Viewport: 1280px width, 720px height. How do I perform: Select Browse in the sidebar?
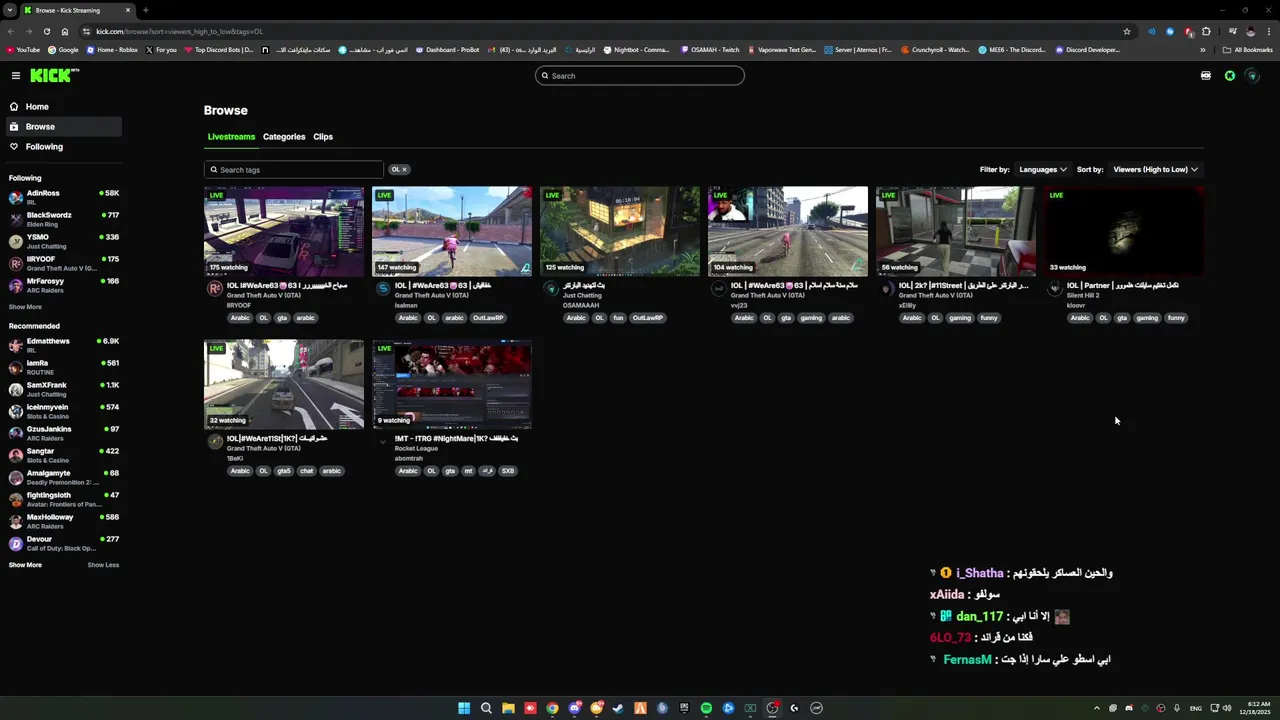pyautogui.click(x=62, y=127)
